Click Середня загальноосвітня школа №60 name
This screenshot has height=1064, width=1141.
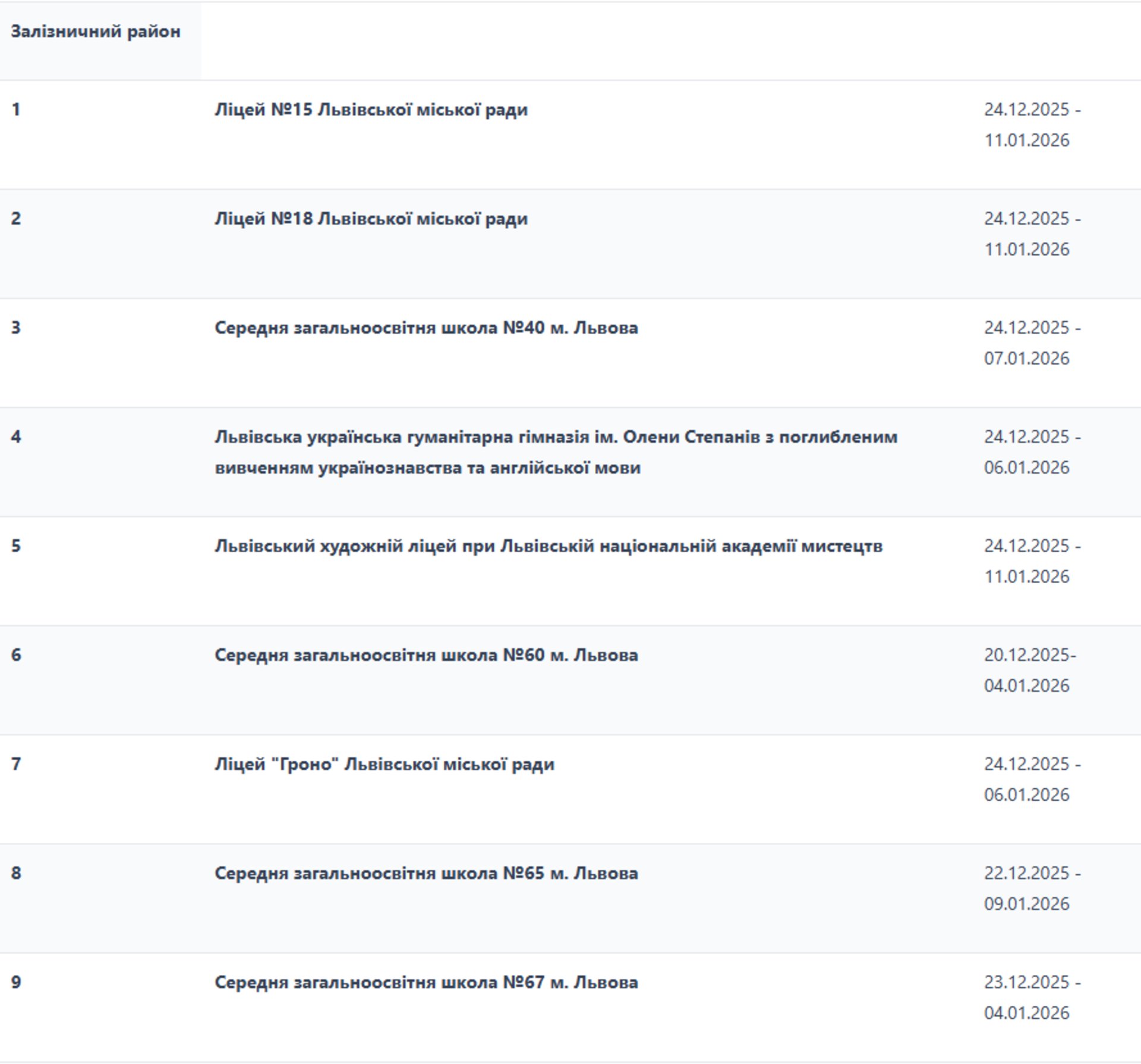(x=426, y=655)
